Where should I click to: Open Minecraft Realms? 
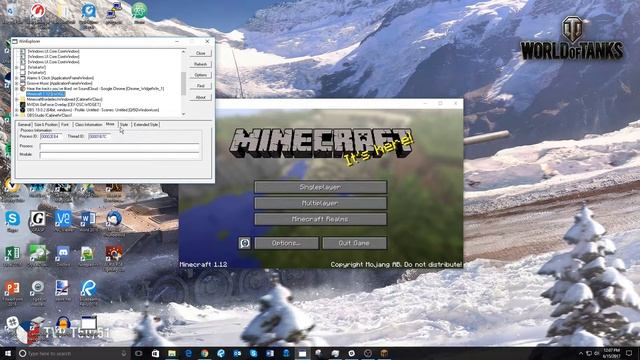click(320, 219)
